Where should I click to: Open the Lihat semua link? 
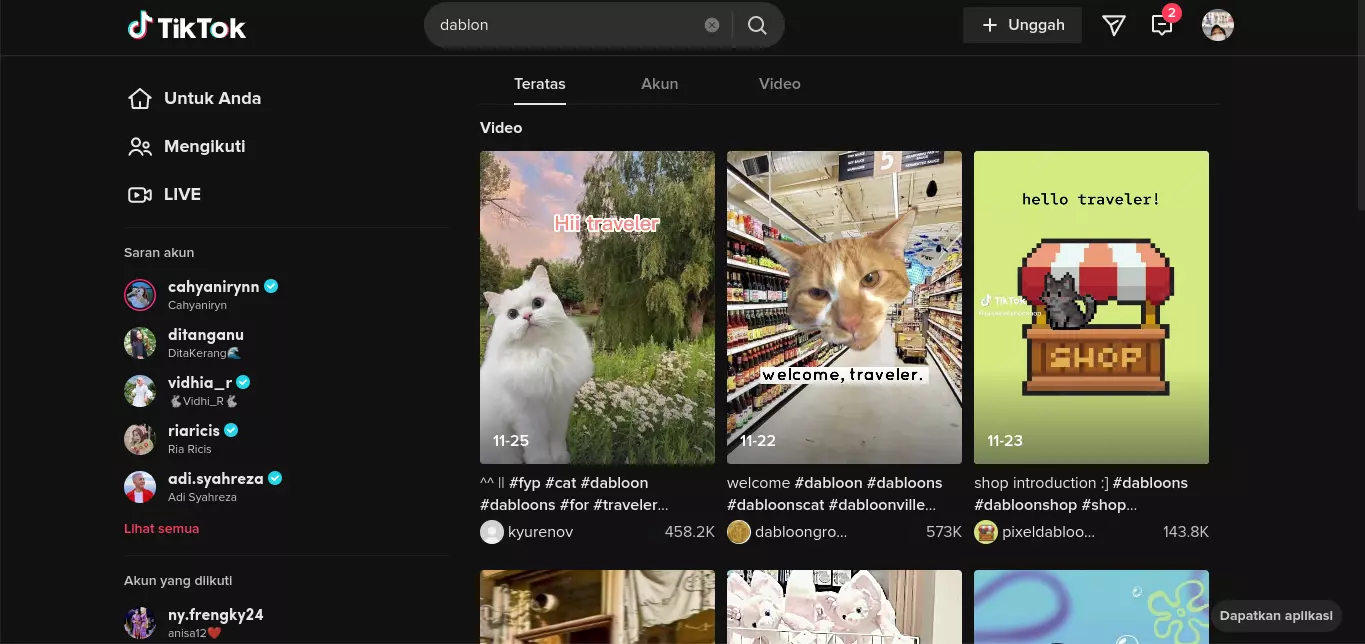pyautogui.click(x=161, y=528)
